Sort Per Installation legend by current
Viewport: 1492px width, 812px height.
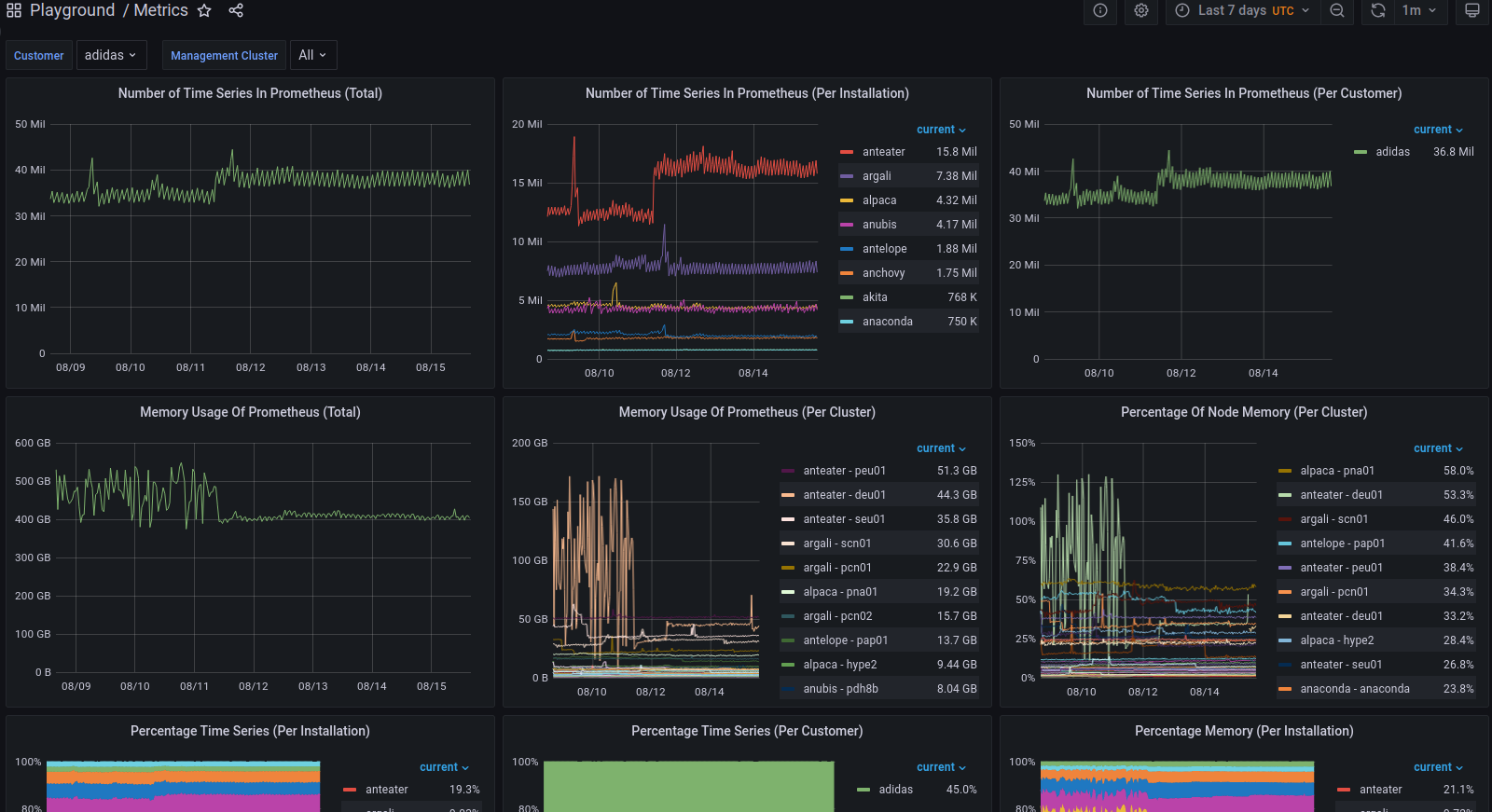941,130
